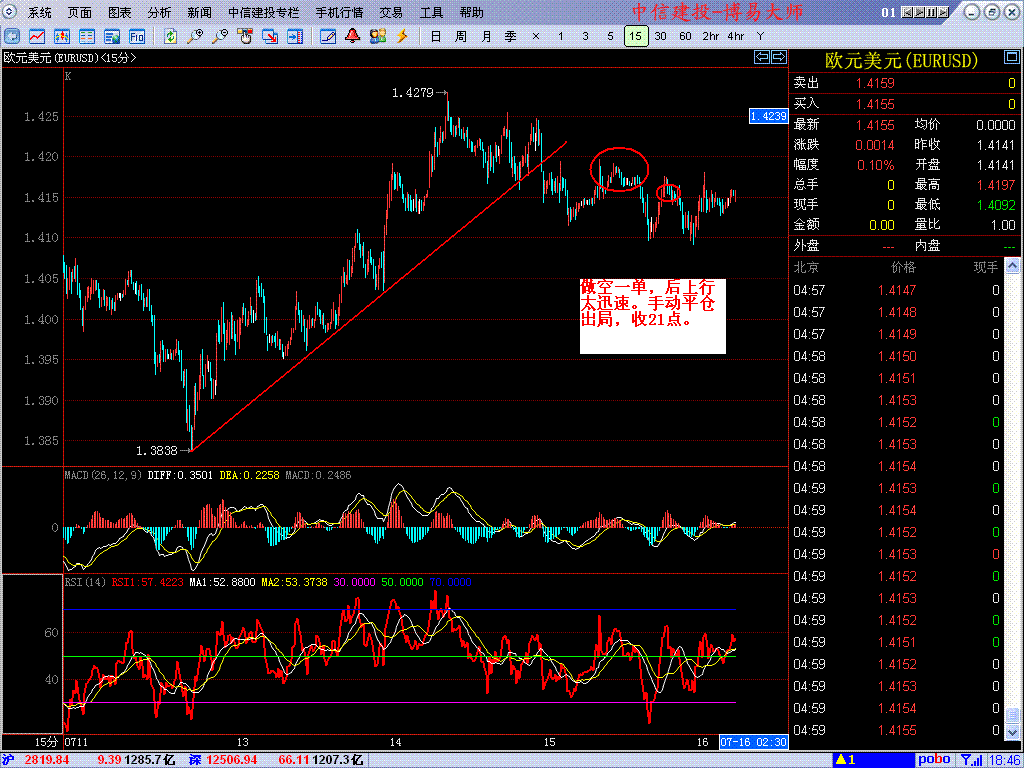Click the news window globe icon
The height and width of the screenshot is (768, 1024).
pos(112,36)
